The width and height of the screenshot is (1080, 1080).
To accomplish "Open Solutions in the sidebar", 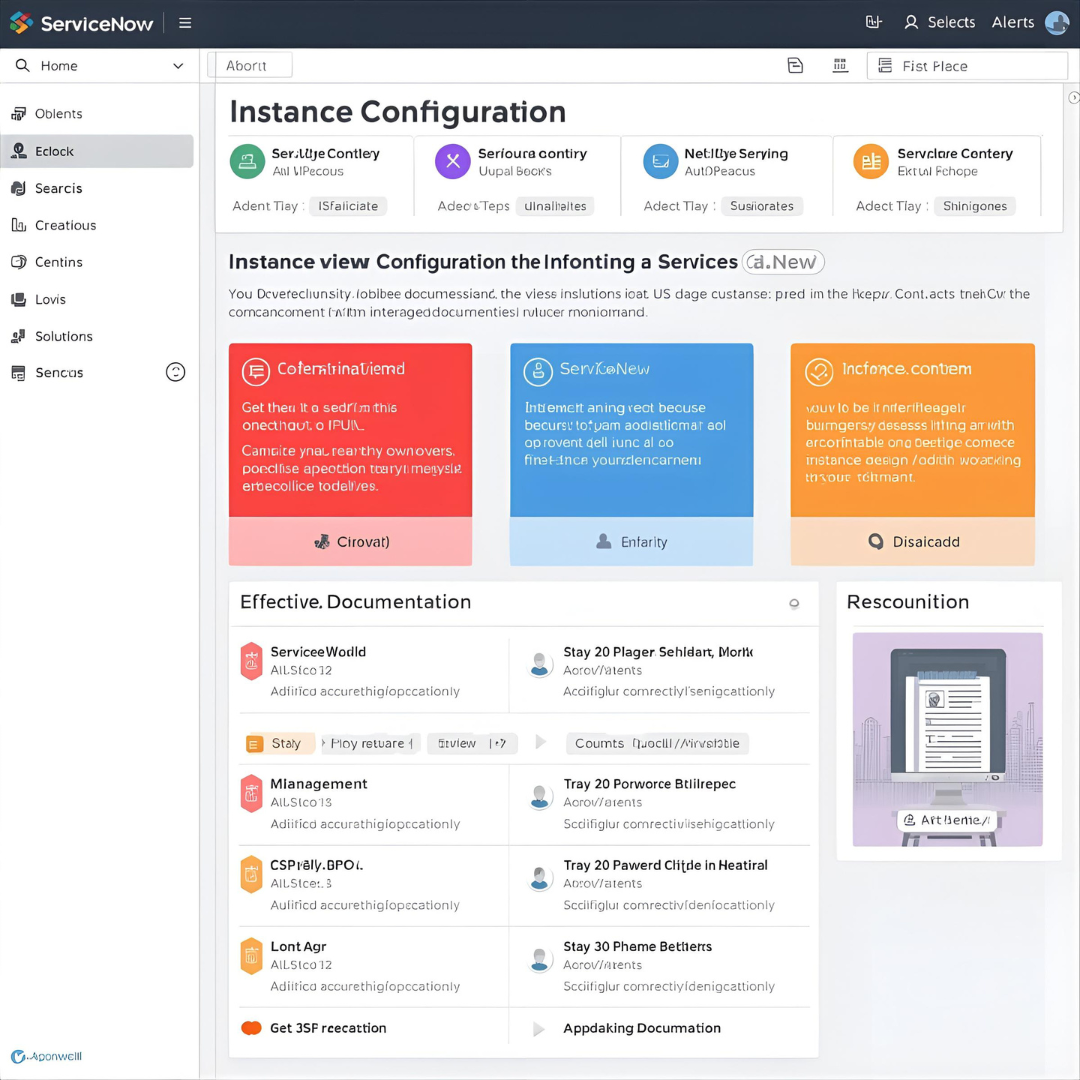I will point(63,336).
